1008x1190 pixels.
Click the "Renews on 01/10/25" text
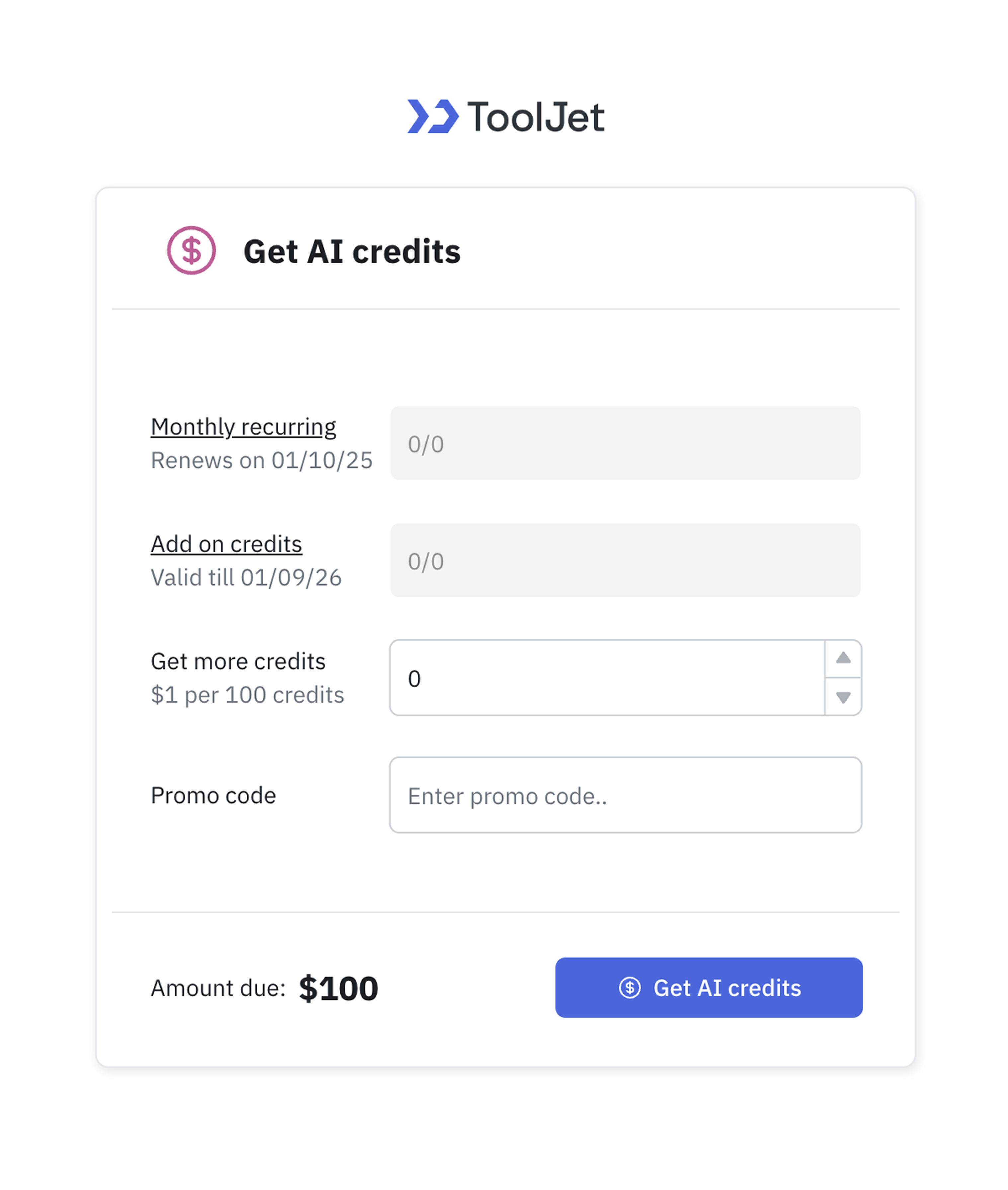[261, 460]
